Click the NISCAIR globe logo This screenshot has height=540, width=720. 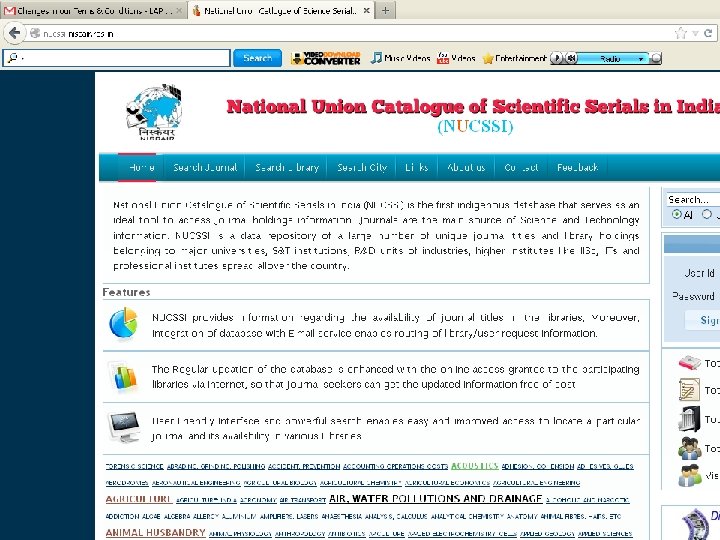coord(154,112)
